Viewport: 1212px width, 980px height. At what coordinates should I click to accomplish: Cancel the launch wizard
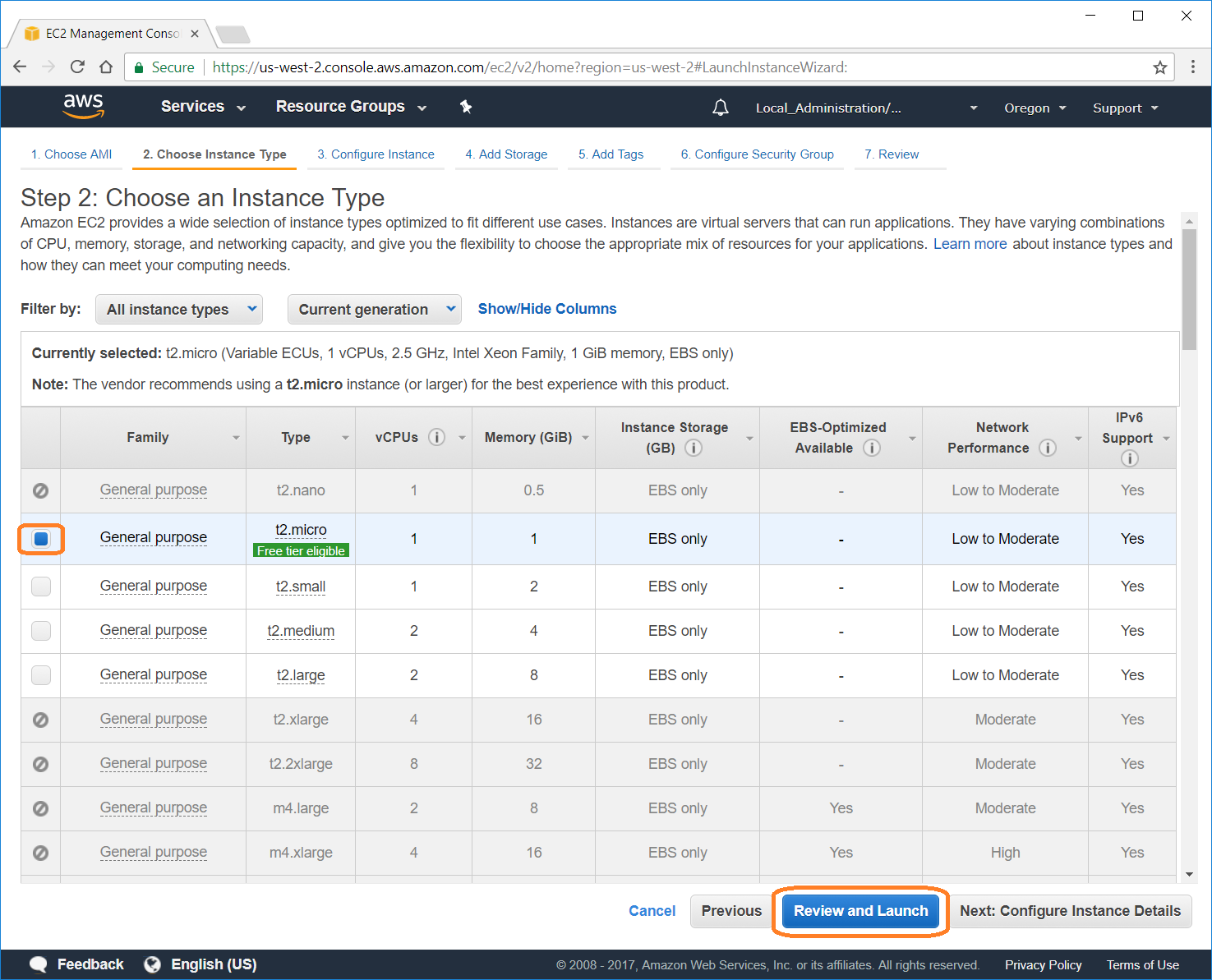click(652, 911)
